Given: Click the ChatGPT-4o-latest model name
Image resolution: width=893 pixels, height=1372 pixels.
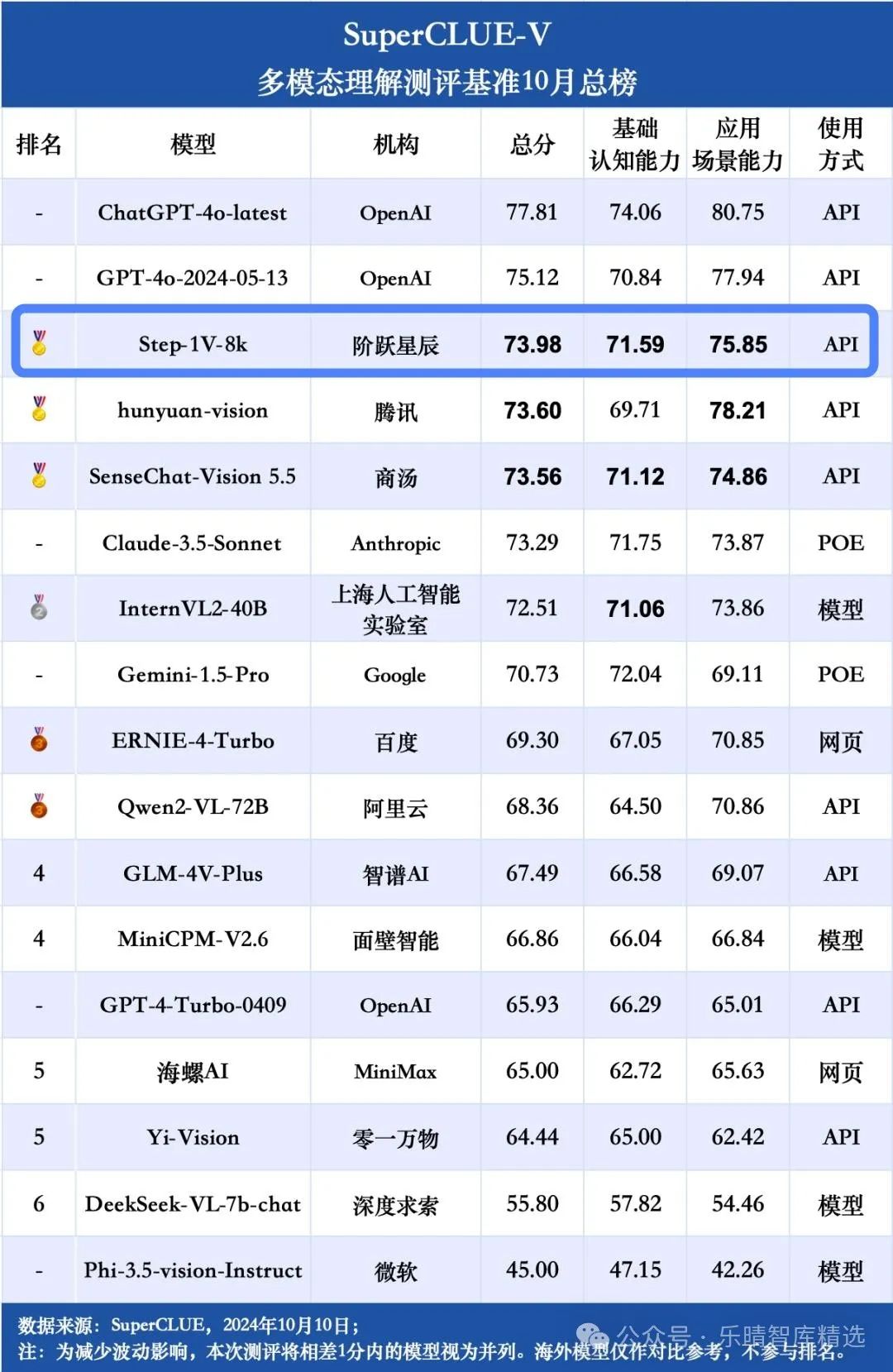Looking at the screenshot, I should (193, 213).
